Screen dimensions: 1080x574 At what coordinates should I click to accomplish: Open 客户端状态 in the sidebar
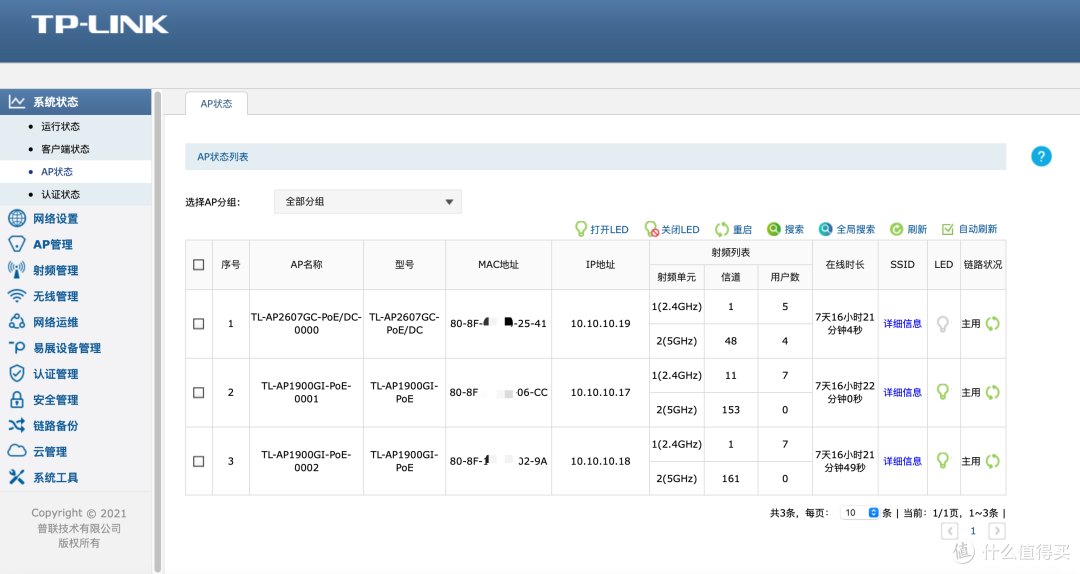[x=65, y=149]
